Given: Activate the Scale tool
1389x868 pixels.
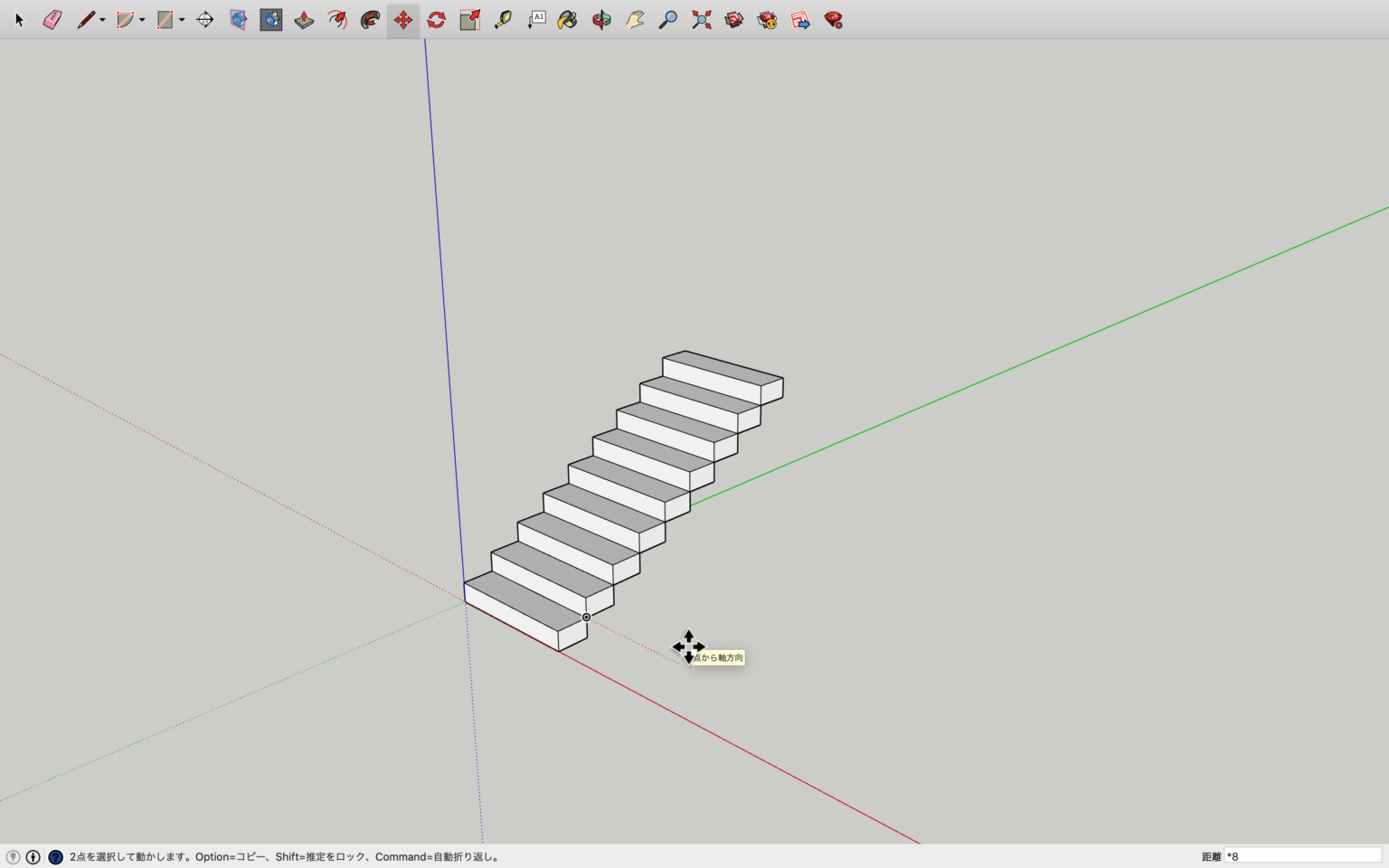Looking at the screenshot, I should (x=469, y=20).
